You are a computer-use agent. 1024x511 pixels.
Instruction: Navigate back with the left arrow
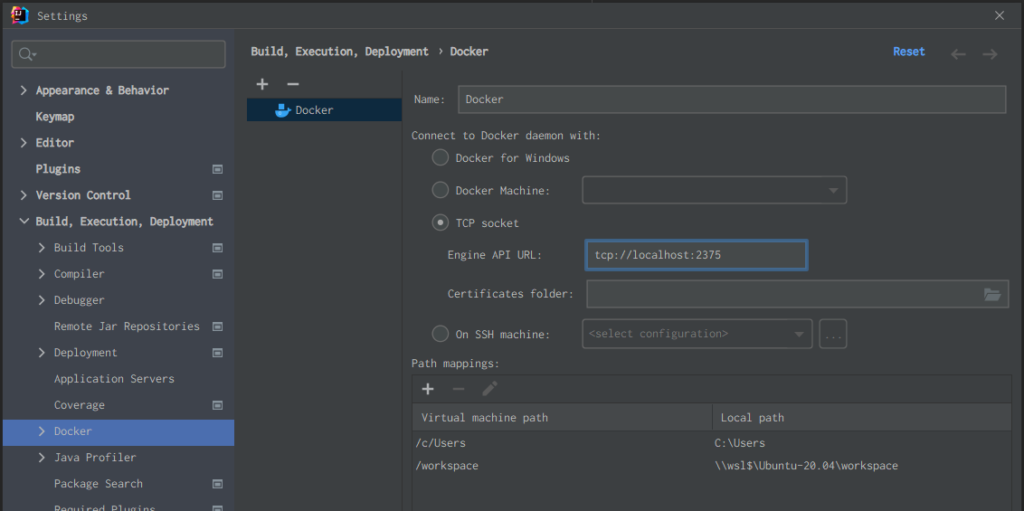tap(958, 54)
